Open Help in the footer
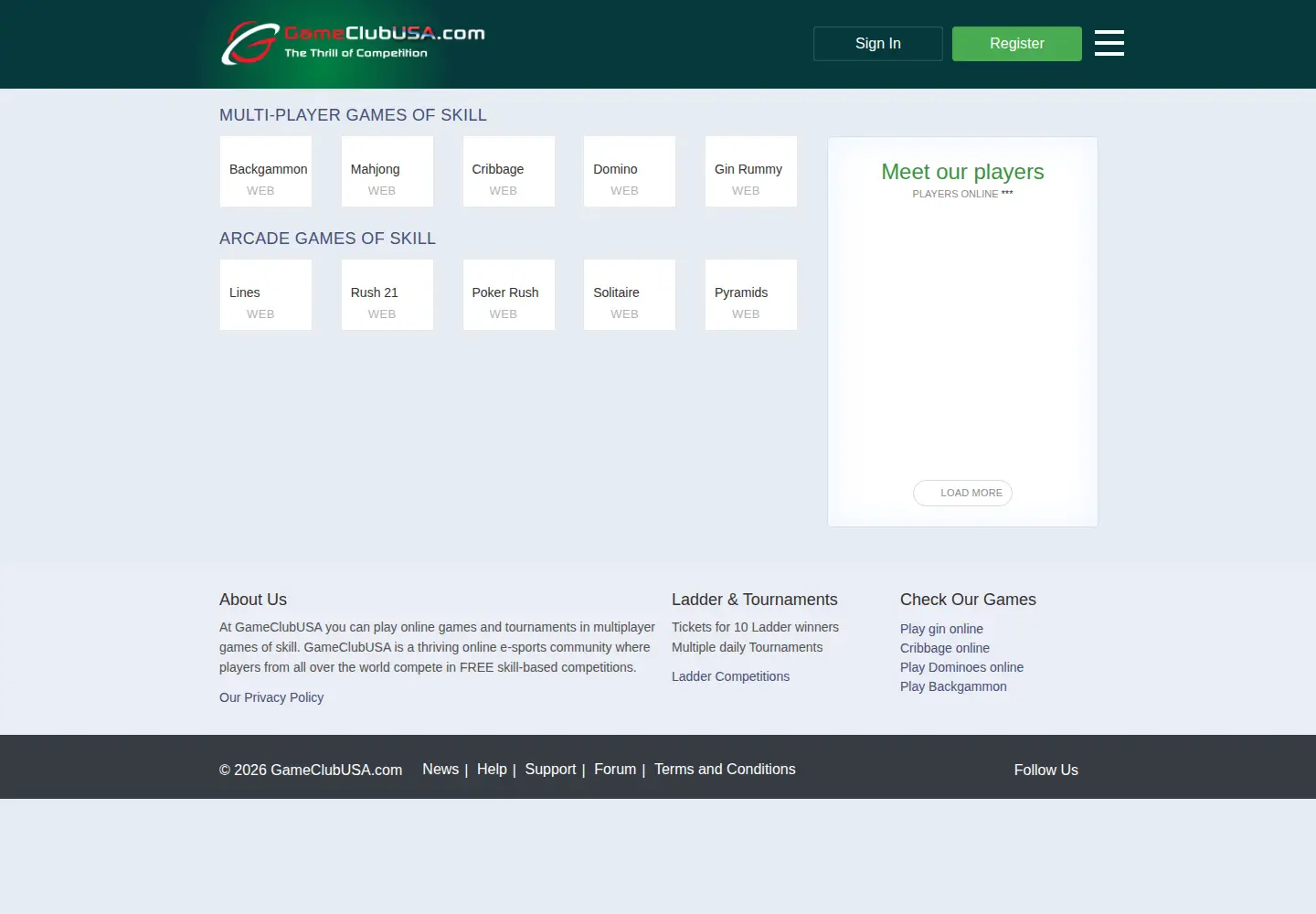 coord(492,770)
